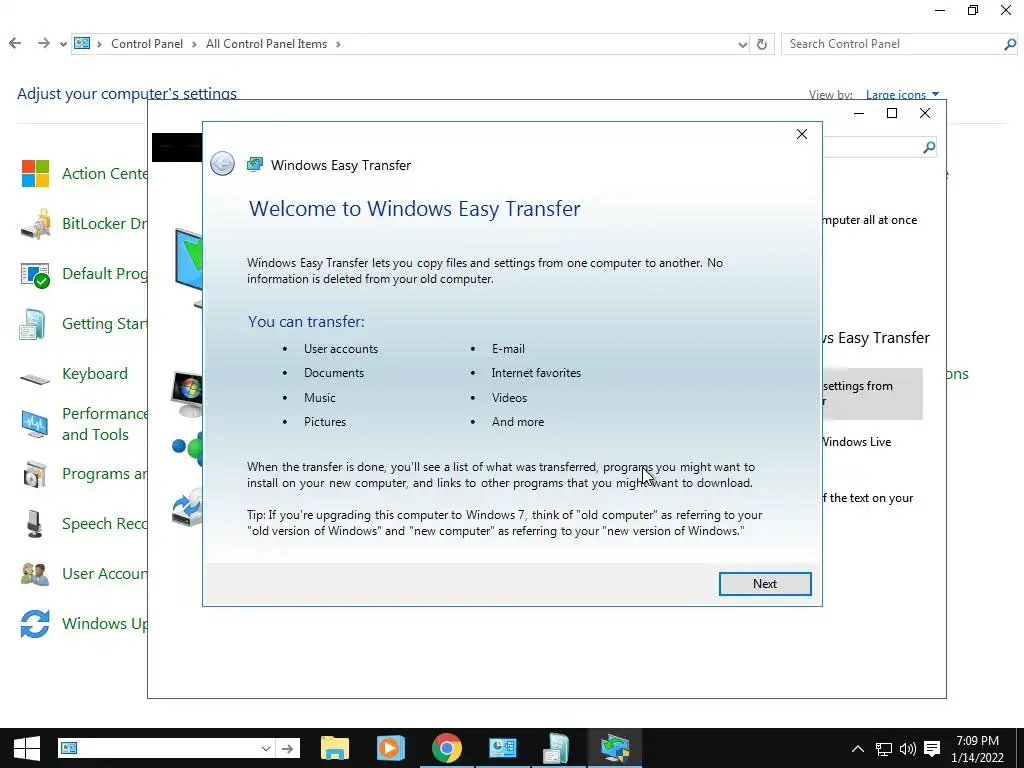
Task: Click the Keyboard link text
Action: click(x=95, y=374)
